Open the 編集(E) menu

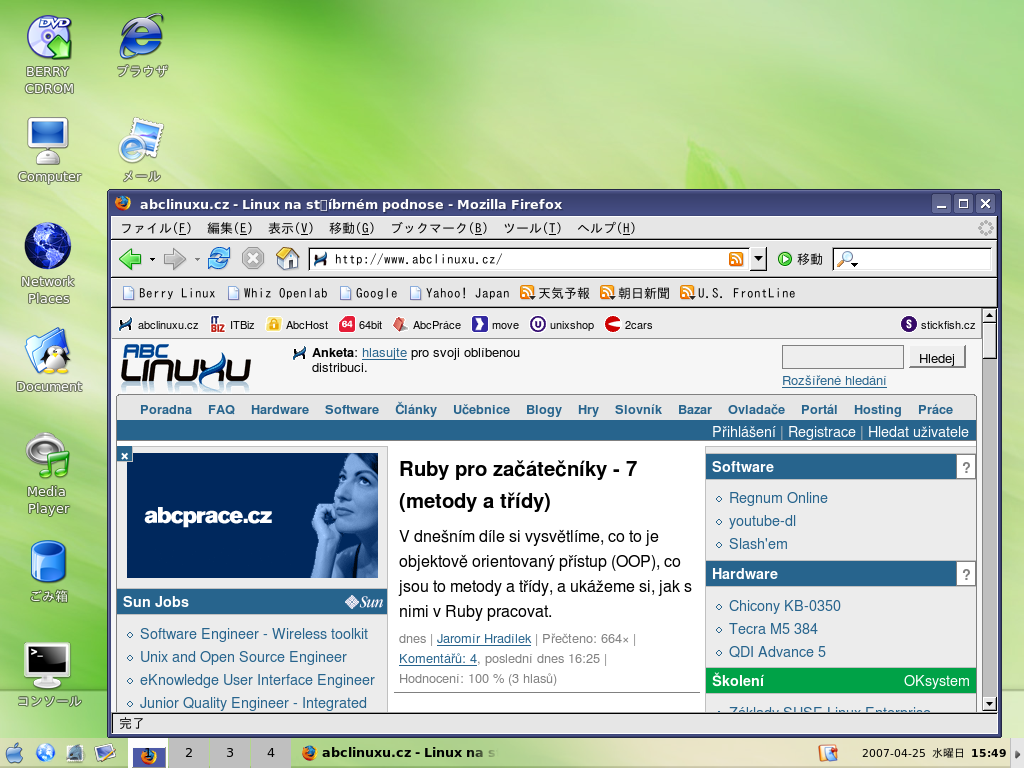coord(229,228)
